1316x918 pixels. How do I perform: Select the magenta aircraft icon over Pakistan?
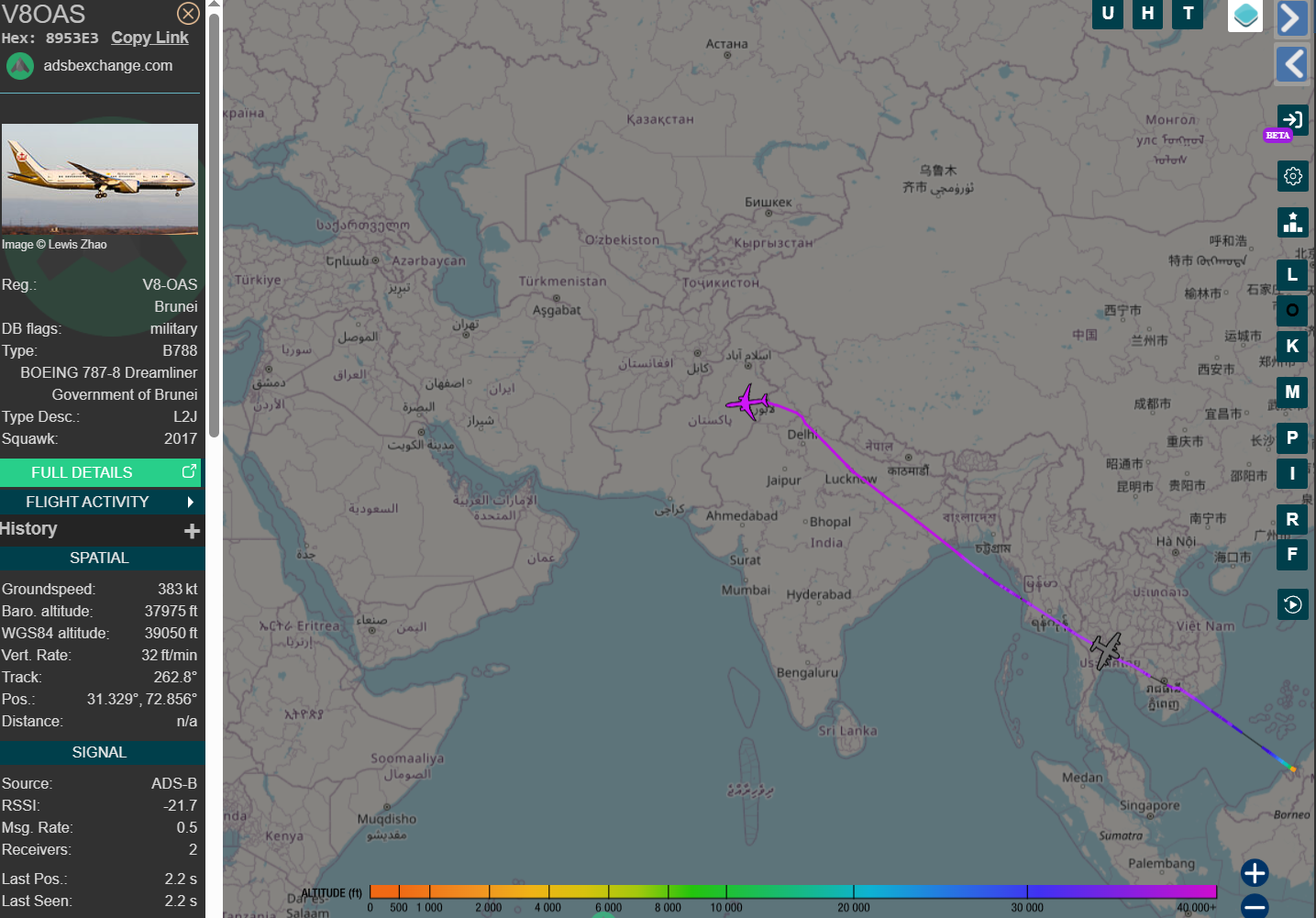[749, 402]
